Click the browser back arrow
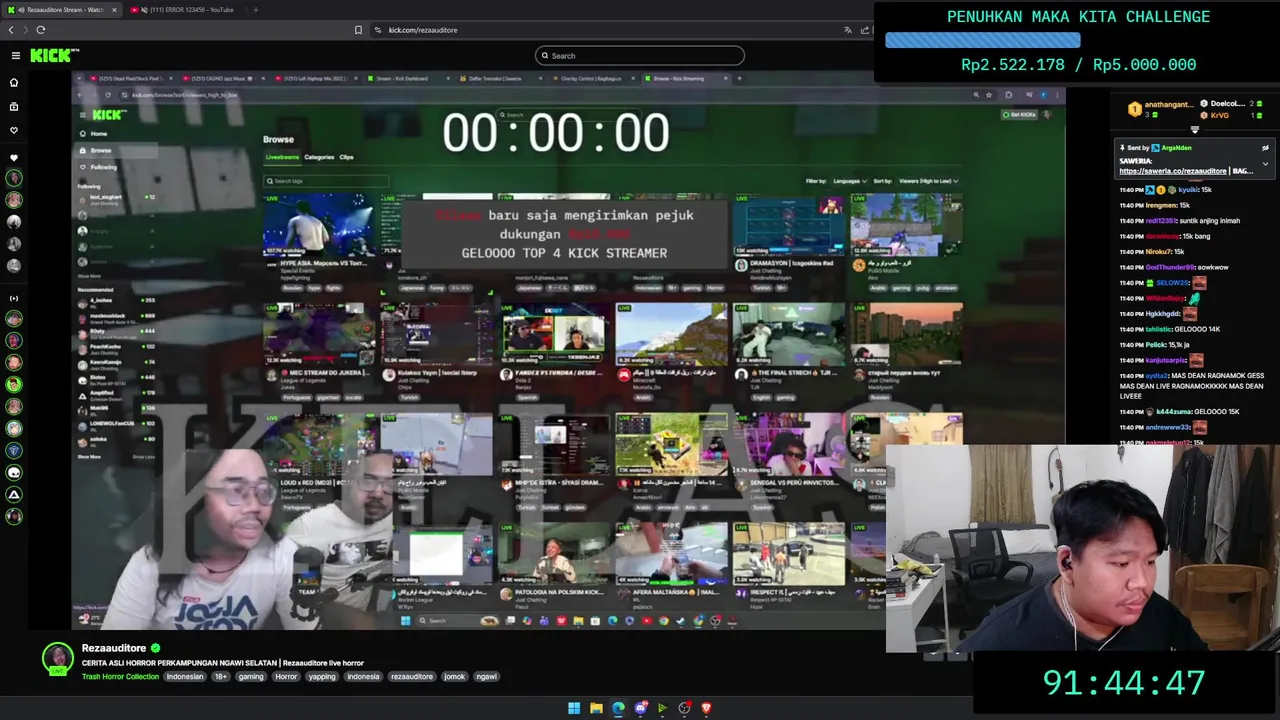 [11, 30]
